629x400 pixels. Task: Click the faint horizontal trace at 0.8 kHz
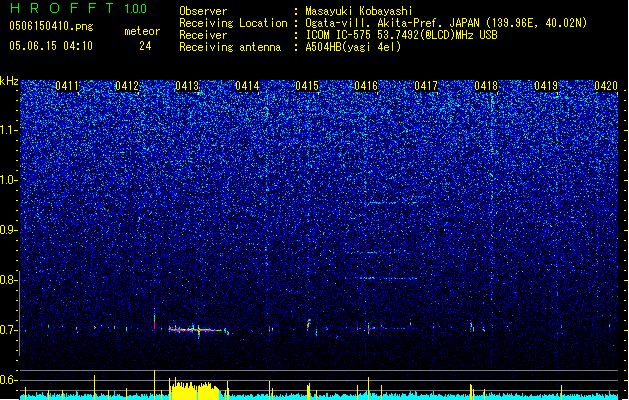click(x=381, y=278)
